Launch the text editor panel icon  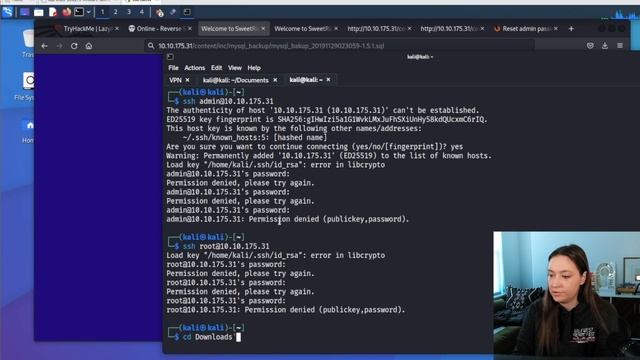click(x=53, y=12)
